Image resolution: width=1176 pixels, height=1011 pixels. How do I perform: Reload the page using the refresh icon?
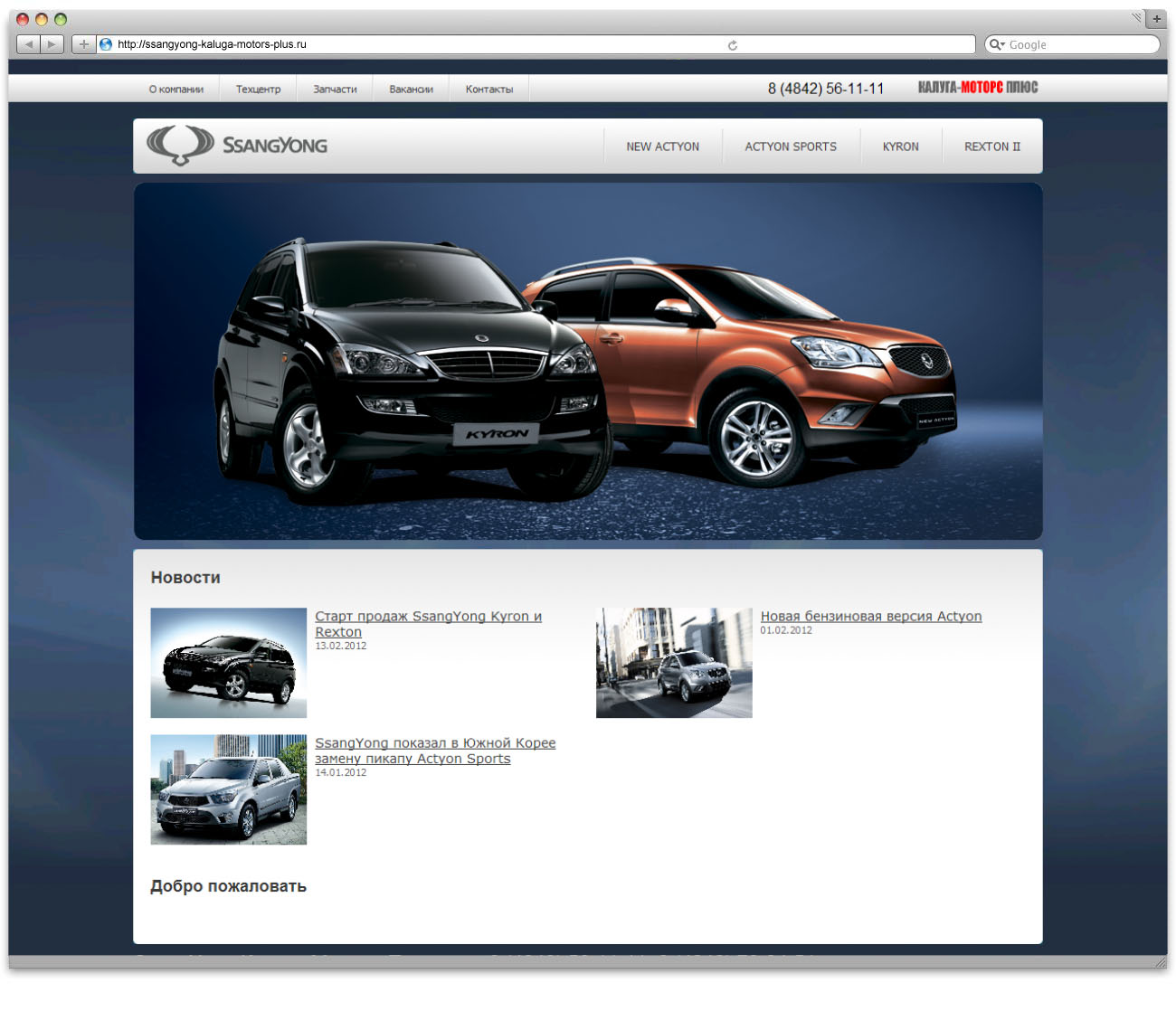[733, 44]
